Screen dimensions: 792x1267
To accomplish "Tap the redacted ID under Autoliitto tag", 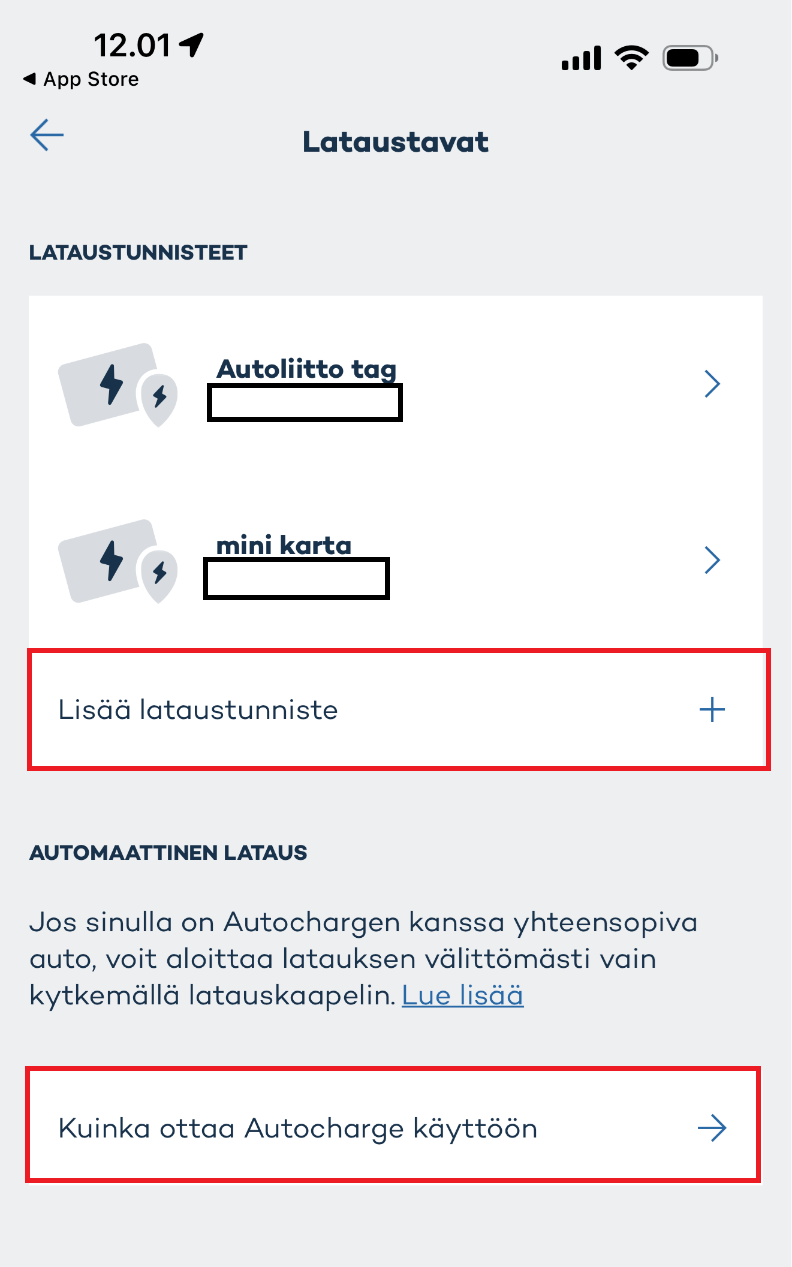I will coord(305,402).
